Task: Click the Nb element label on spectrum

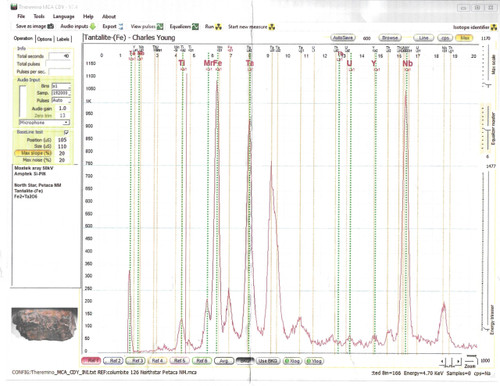Action: (407, 63)
